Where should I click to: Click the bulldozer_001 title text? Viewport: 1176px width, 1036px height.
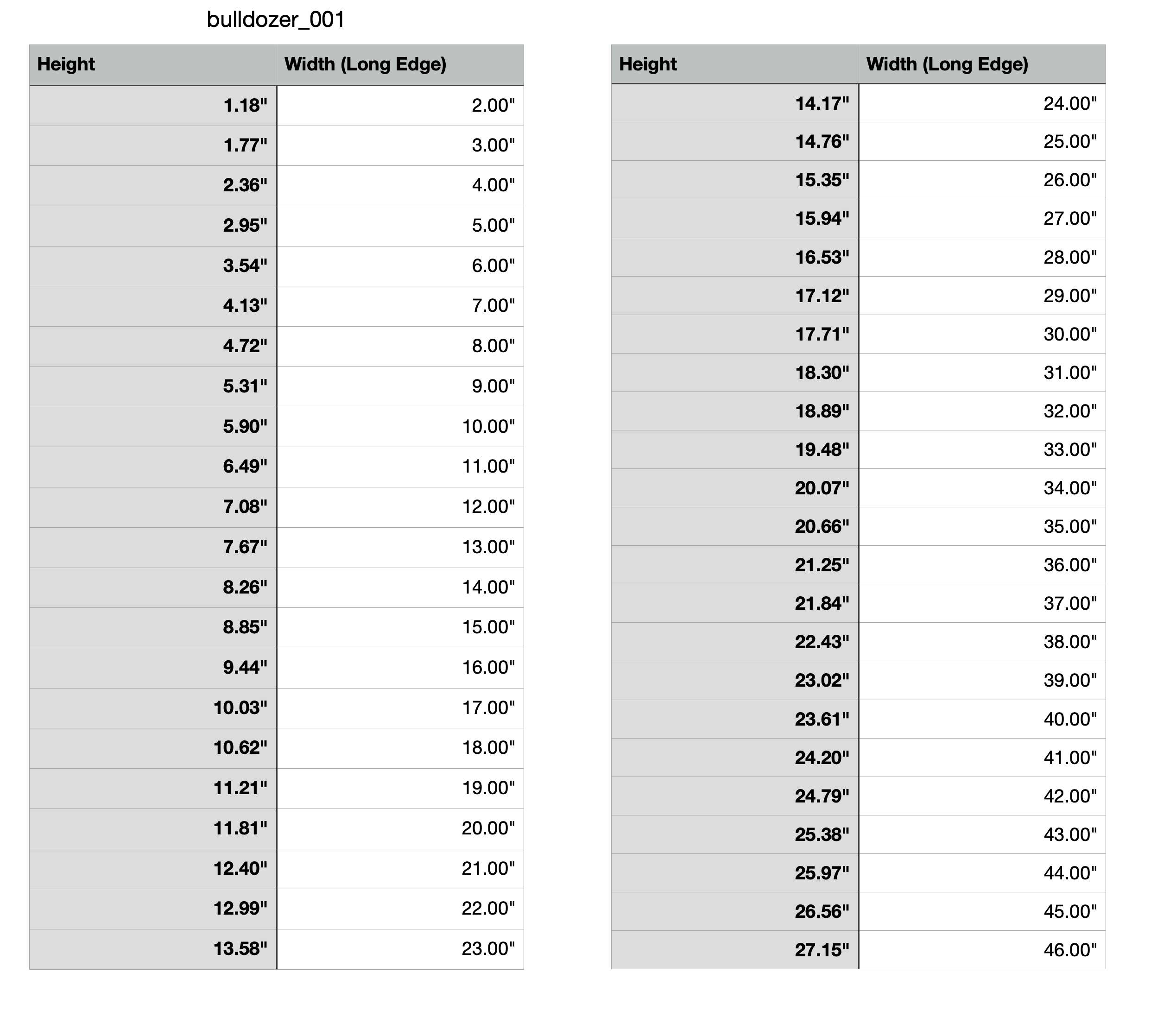tap(276, 20)
